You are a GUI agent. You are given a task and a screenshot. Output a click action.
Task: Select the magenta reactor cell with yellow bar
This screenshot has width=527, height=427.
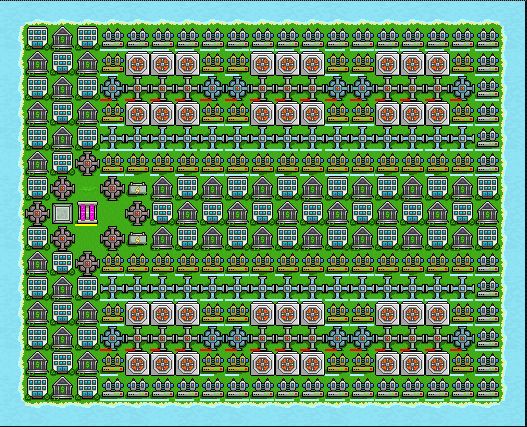87,213
